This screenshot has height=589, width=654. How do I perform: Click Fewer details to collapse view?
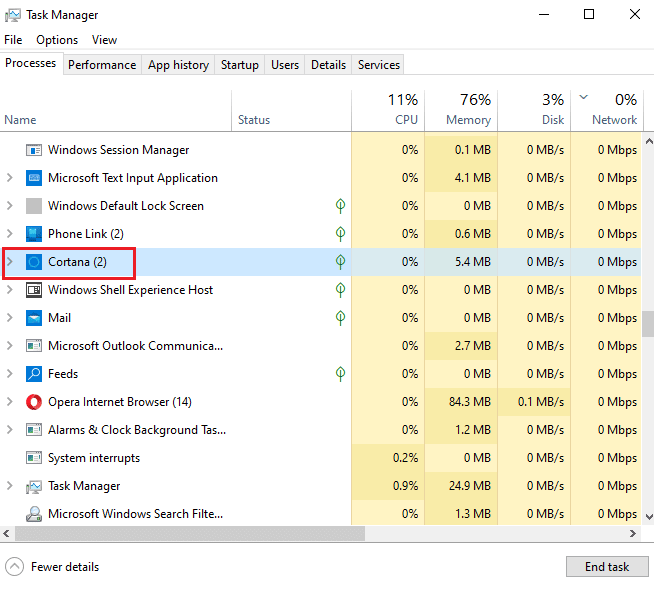(53, 566)
